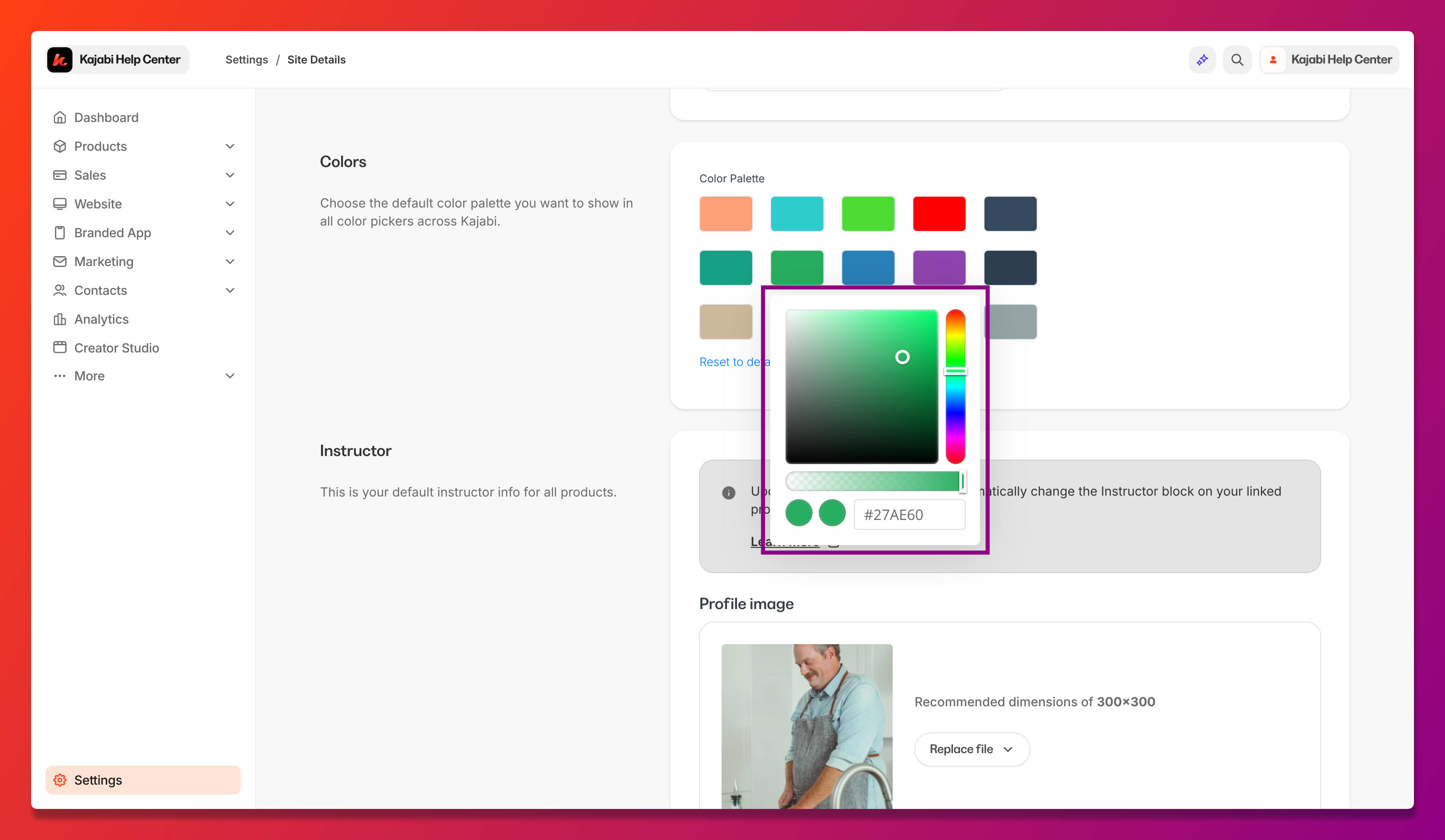This screenshot has width=1445, height=840.
Task: Expand the Marketing menu chevron
Action: (x=230, y=262)
